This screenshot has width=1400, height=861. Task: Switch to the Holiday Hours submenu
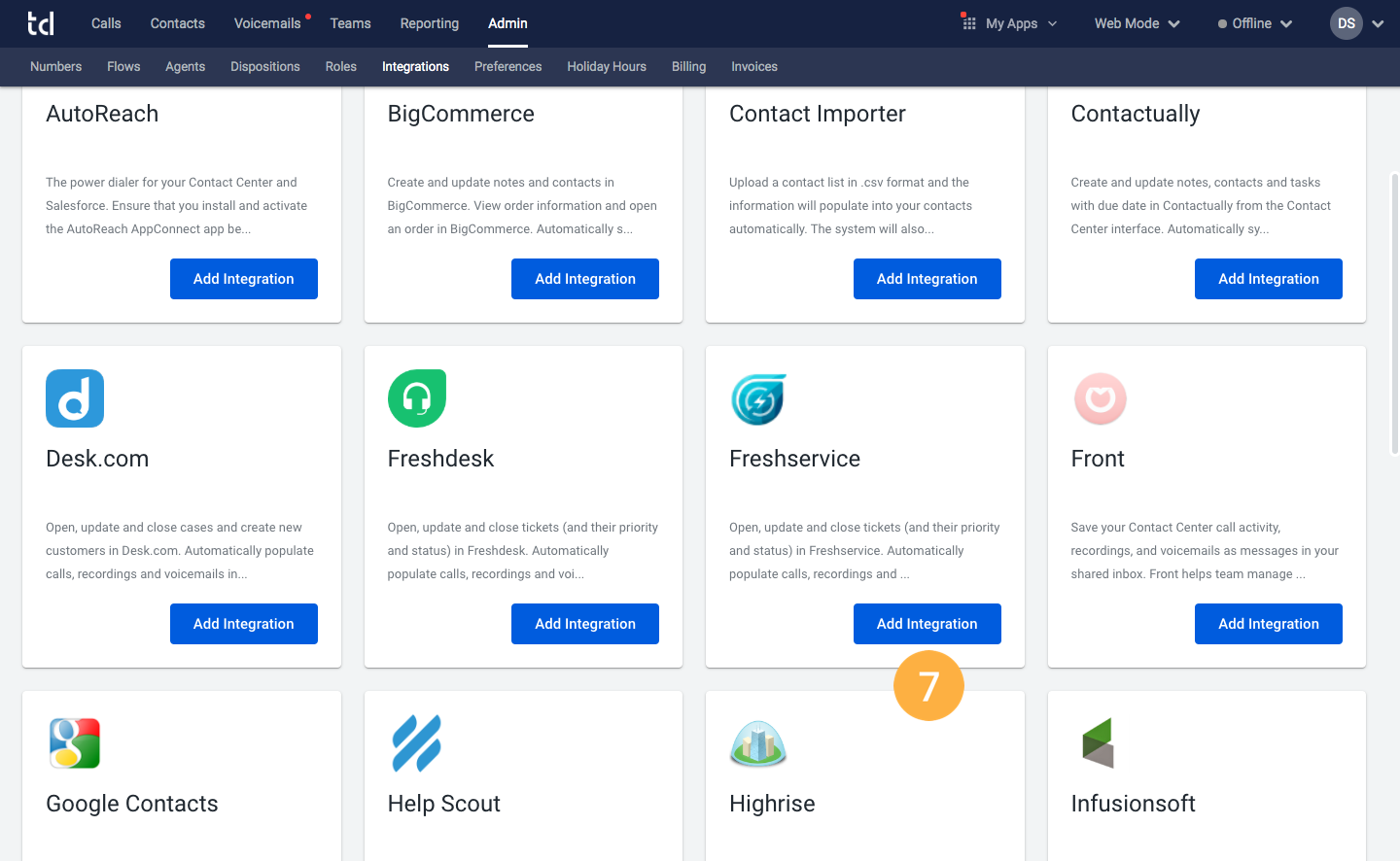point(607,67)
